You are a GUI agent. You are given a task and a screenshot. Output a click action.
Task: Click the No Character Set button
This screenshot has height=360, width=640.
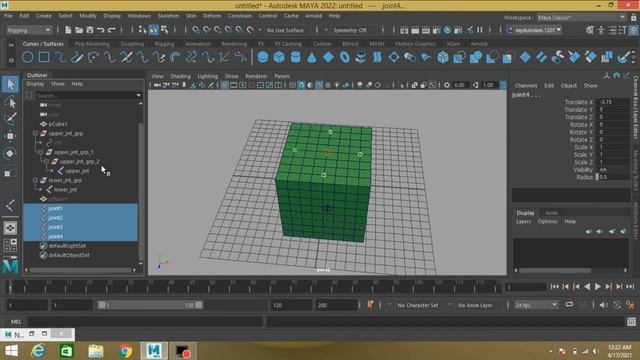click(x=418, y=305)
